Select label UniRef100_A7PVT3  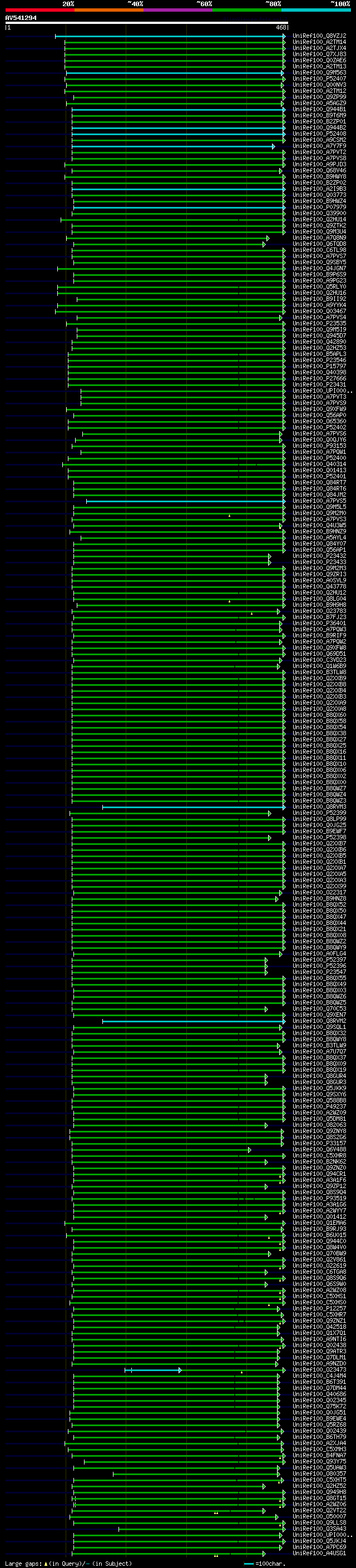(x=319, y=397)
